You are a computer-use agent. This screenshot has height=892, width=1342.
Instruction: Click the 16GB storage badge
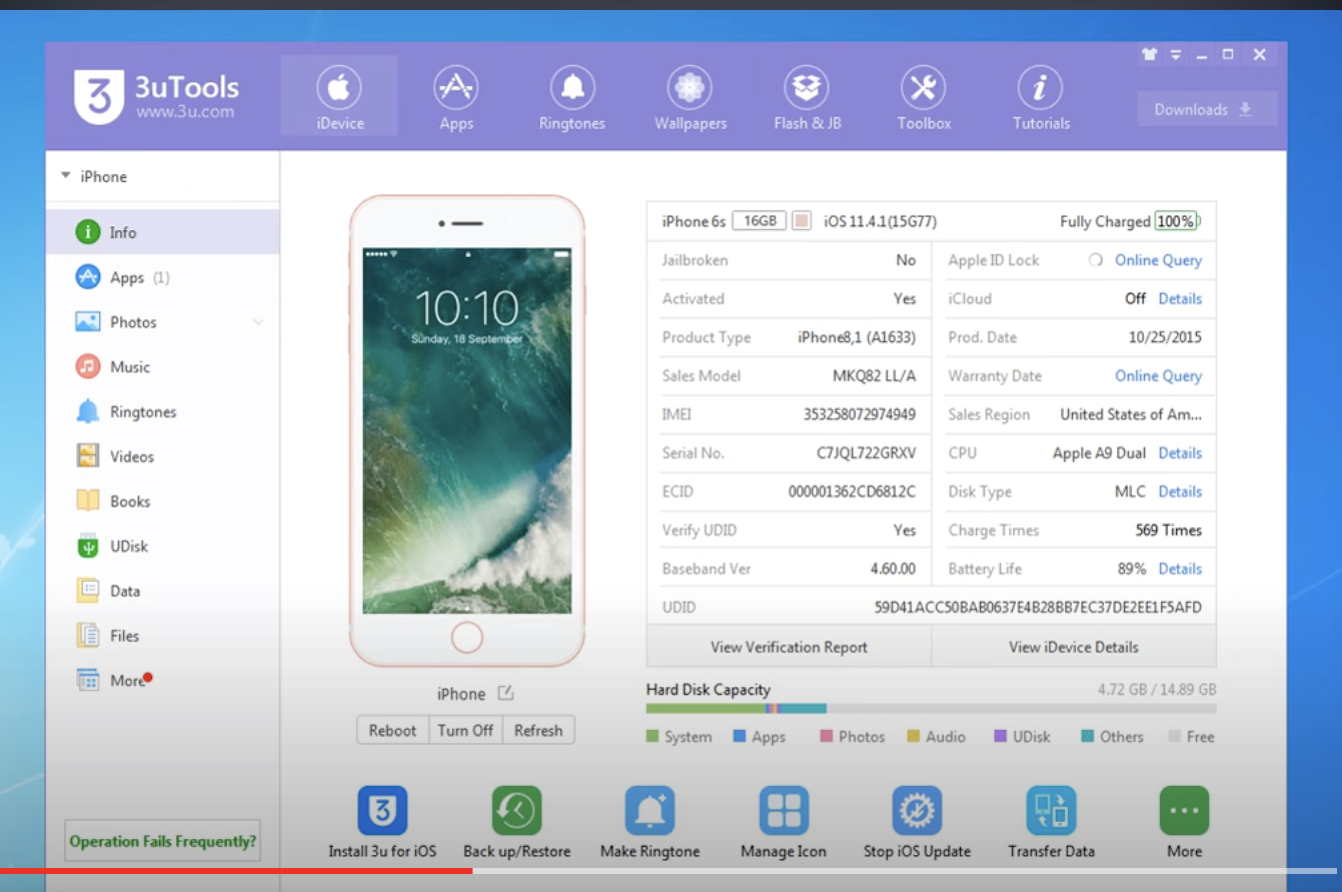[x=759, y=221]
